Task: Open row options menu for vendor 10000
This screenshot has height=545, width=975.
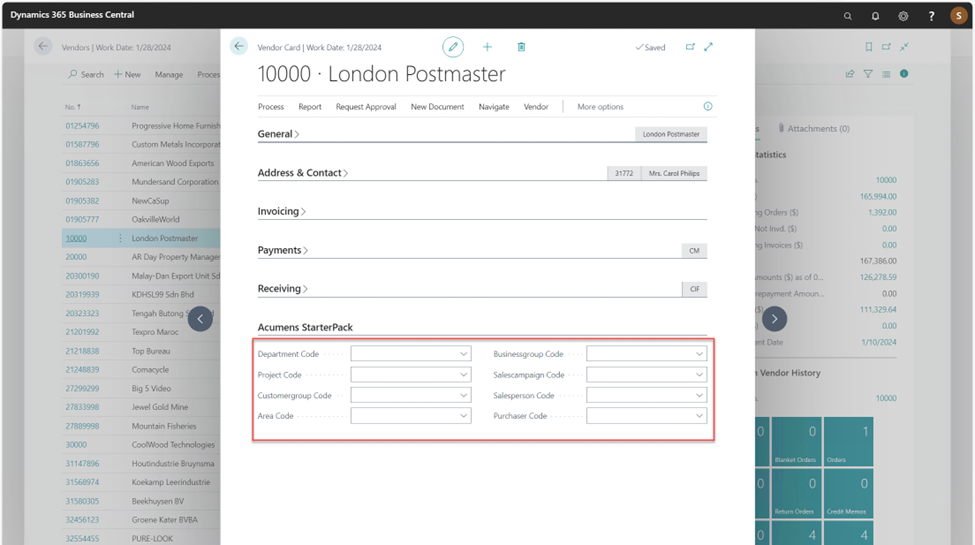Action: coord(120,238)
